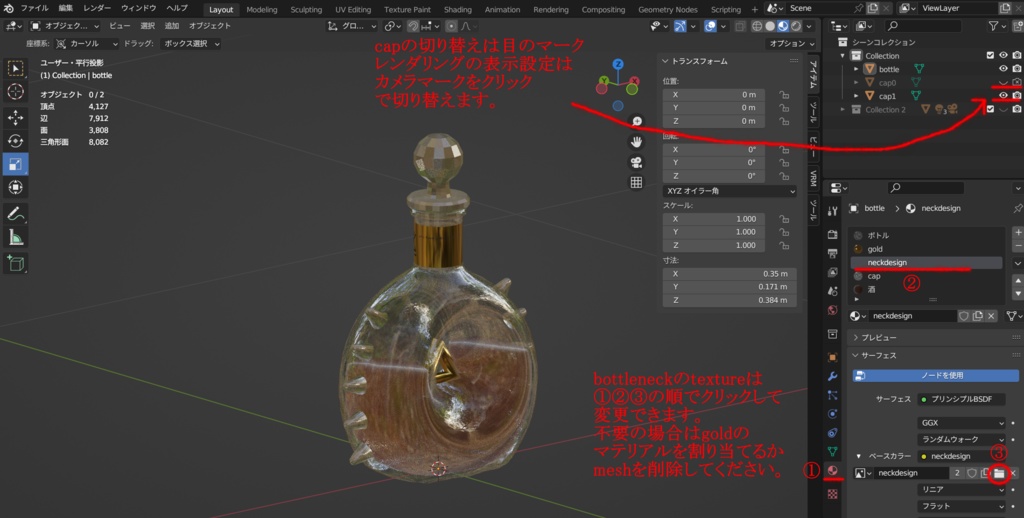Expand the bottle object tree row
The image size is (1024, 518).
pyautogui.click(x=856, y=69)
